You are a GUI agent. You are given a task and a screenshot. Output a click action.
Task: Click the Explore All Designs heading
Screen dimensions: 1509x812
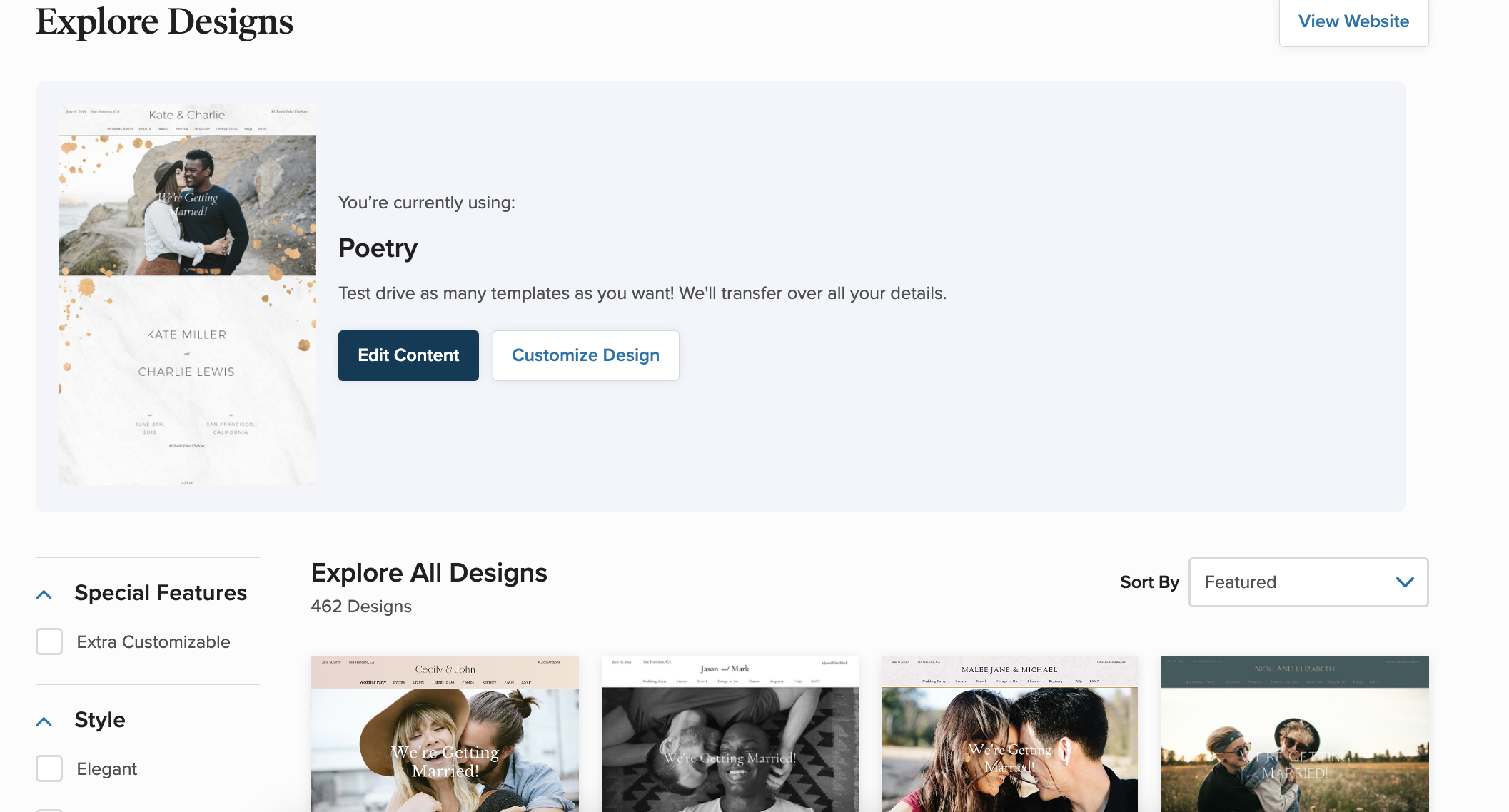click(429, 573)
